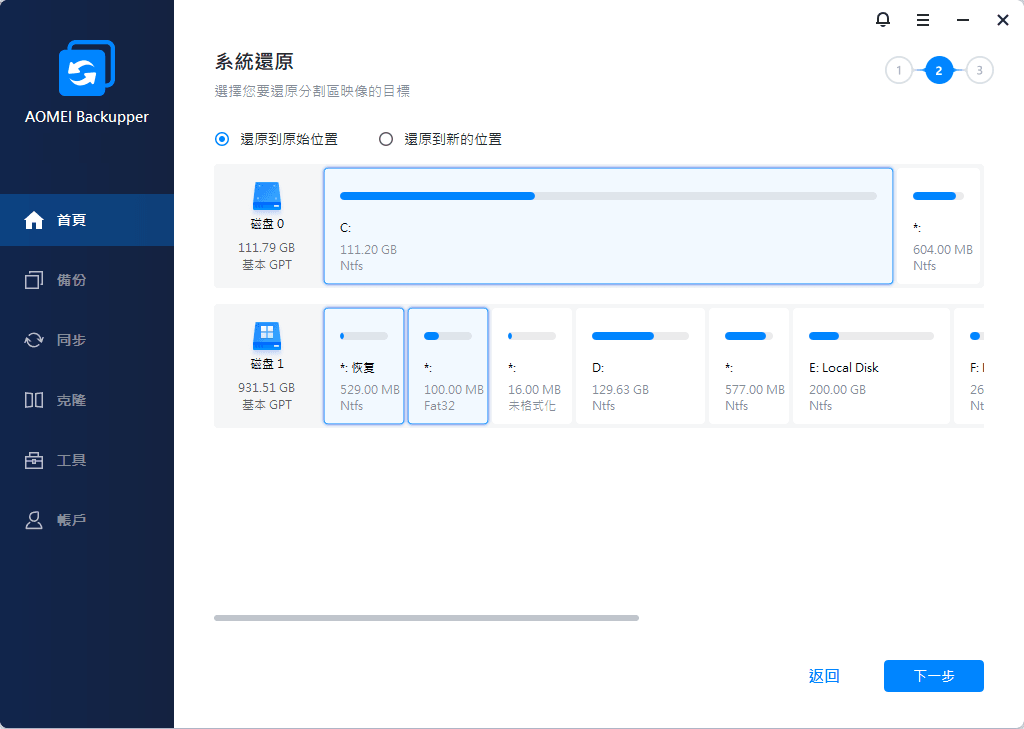Click step 1 in wizard indicator
The image size is (1024, 729).
pos(899,71)
